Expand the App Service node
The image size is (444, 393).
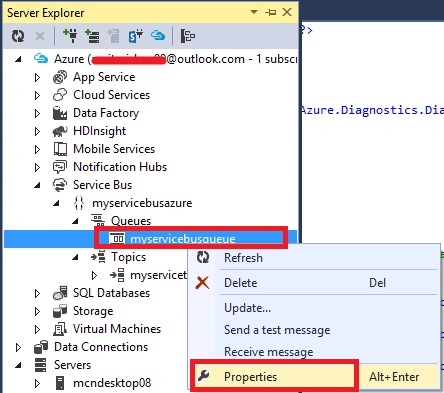click(37, 77)
